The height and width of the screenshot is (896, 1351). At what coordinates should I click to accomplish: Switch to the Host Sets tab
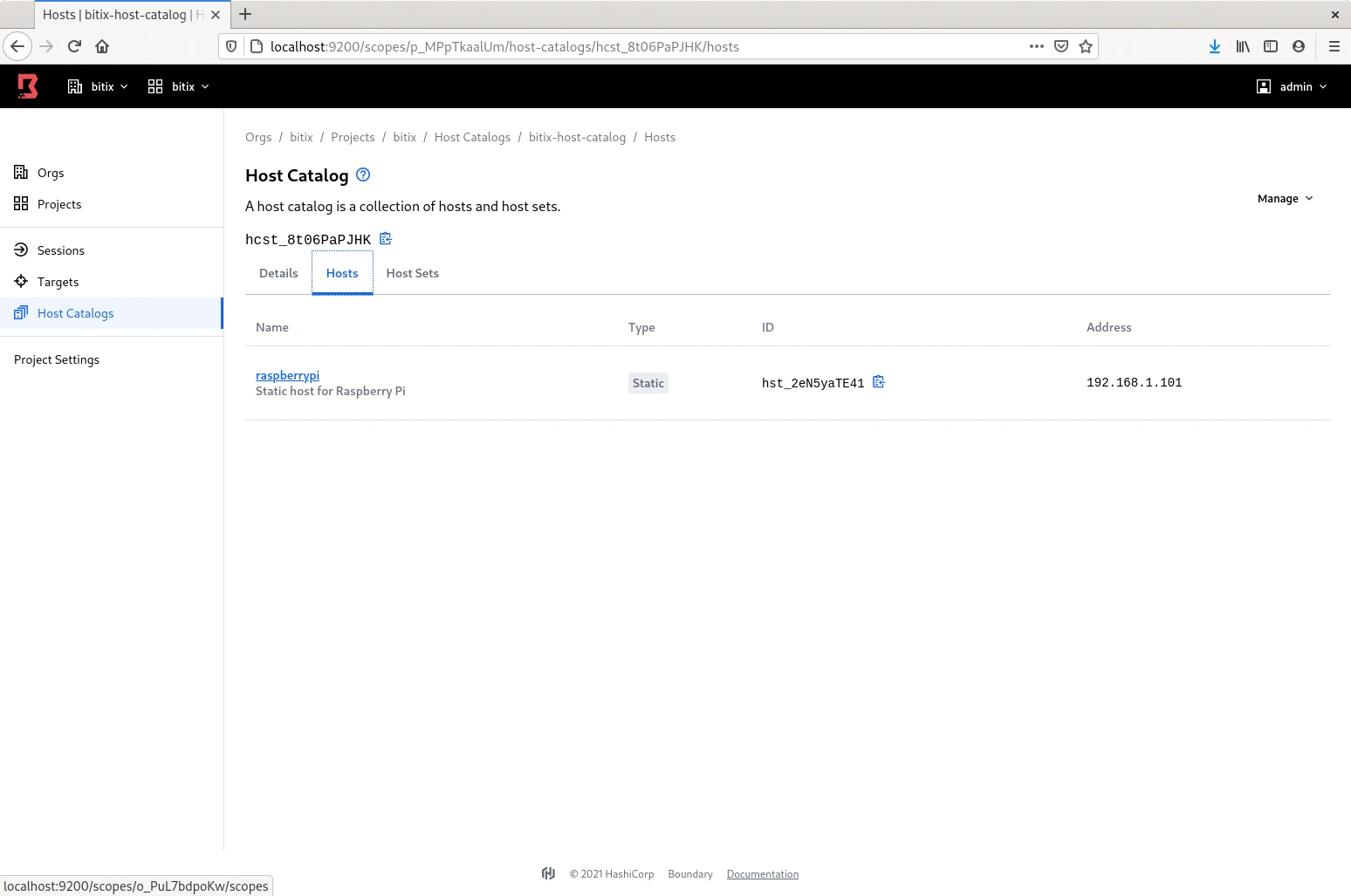point(412,273)
